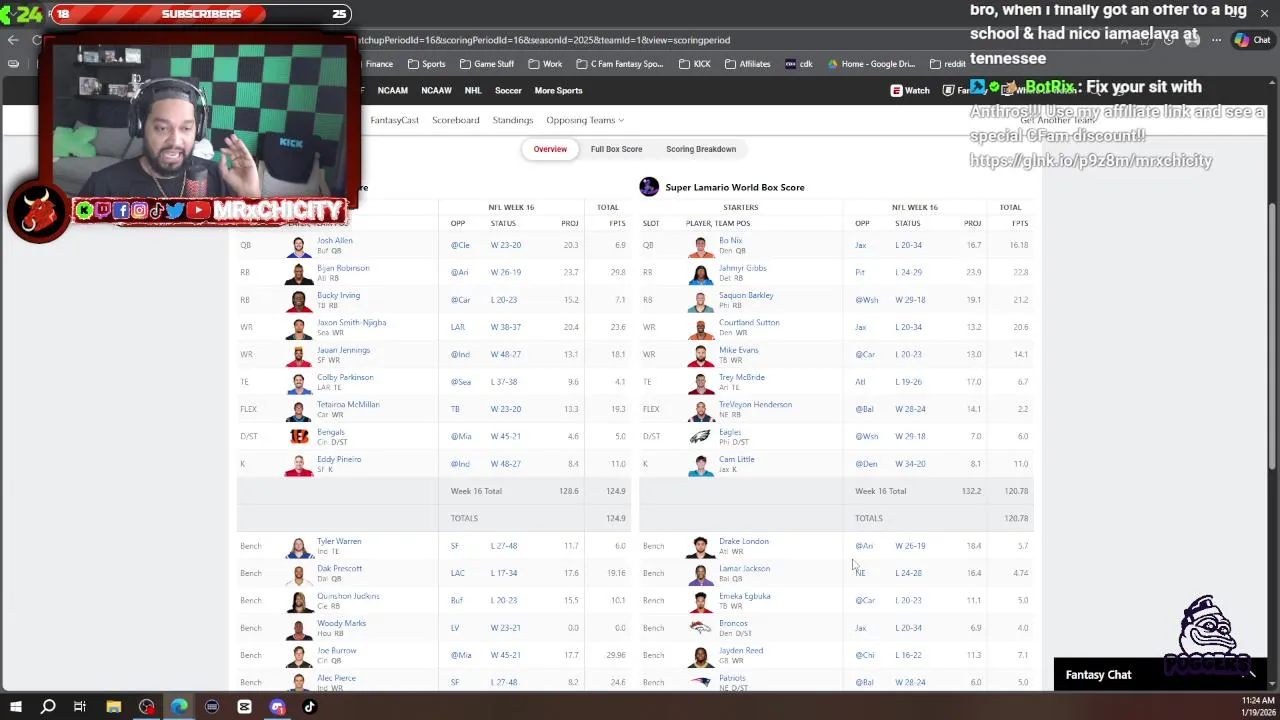Open Jahmyr Gibbs' player link

coord(742,268)
